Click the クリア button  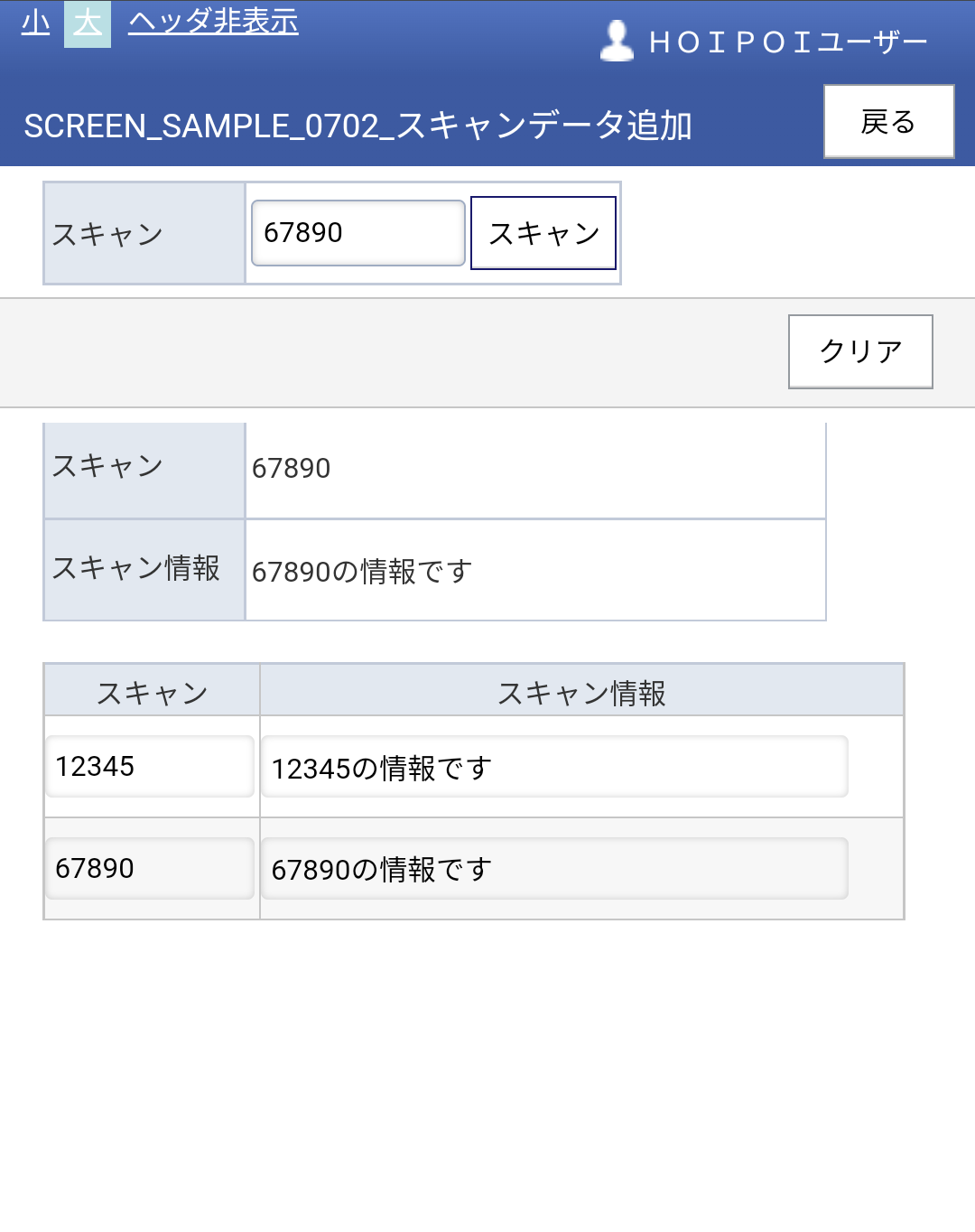click(860, 351)
